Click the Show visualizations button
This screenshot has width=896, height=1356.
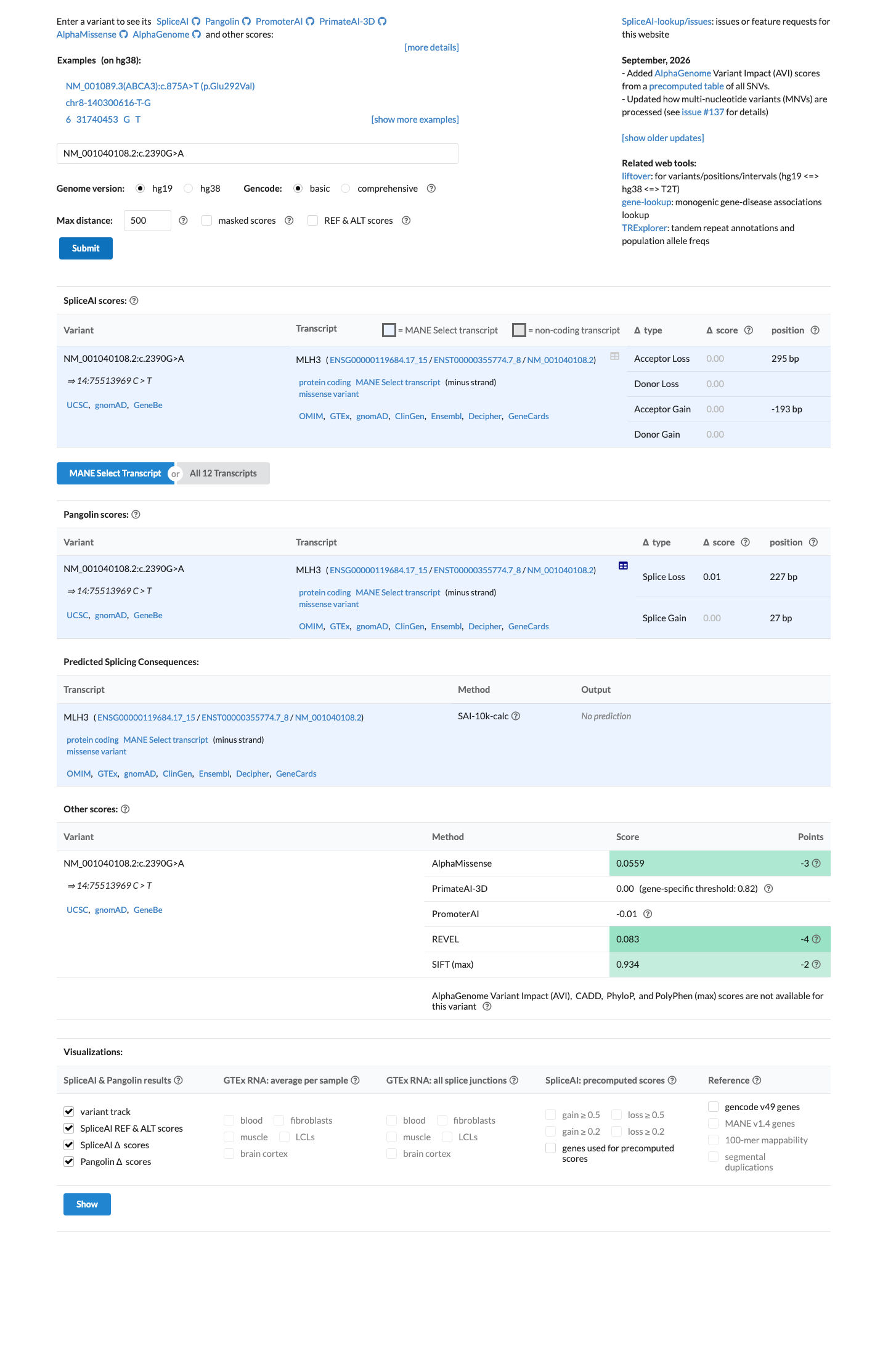pyautogui.click(x=87, y=1204)
